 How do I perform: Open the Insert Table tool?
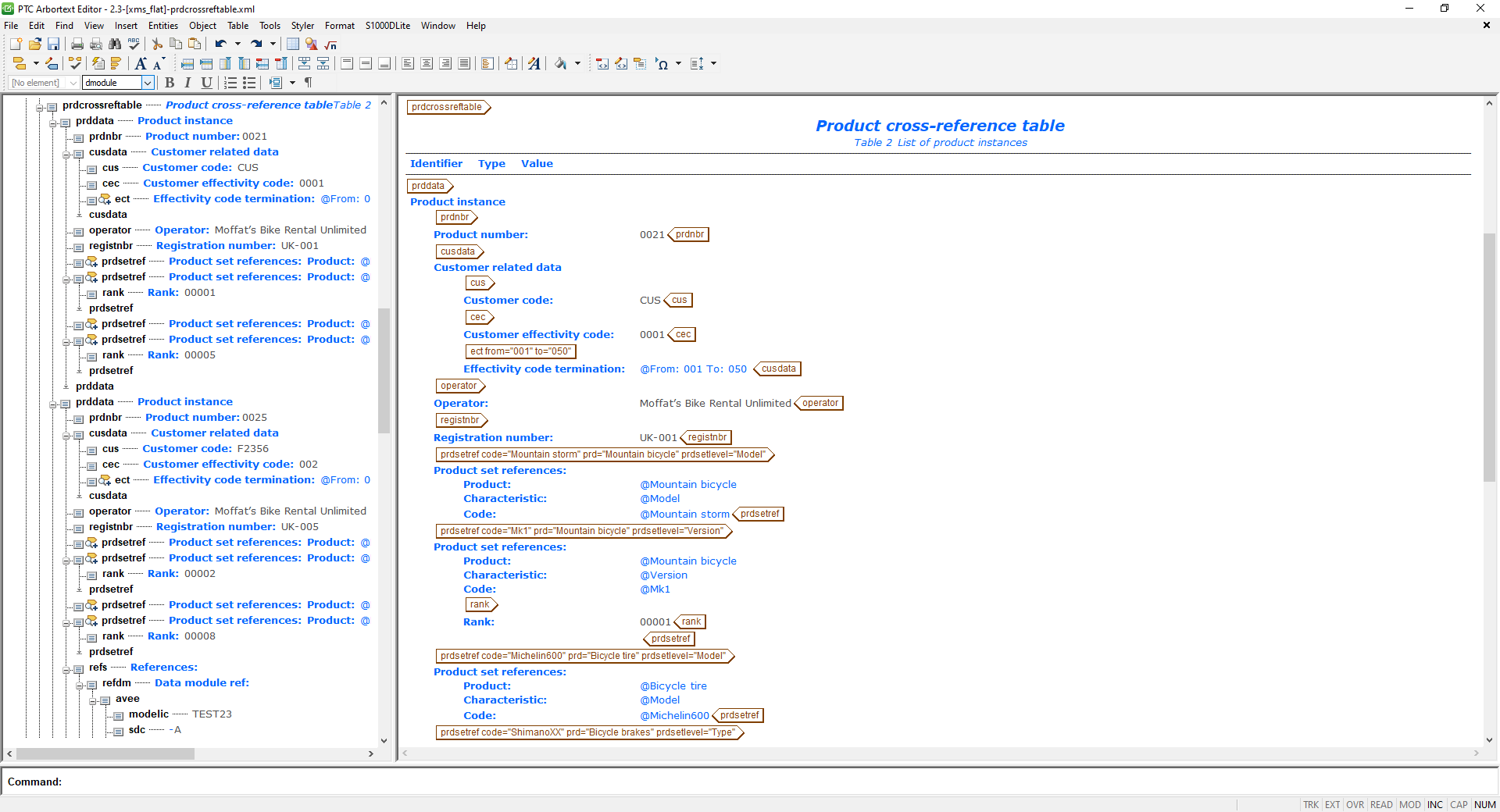click(292, 45)
